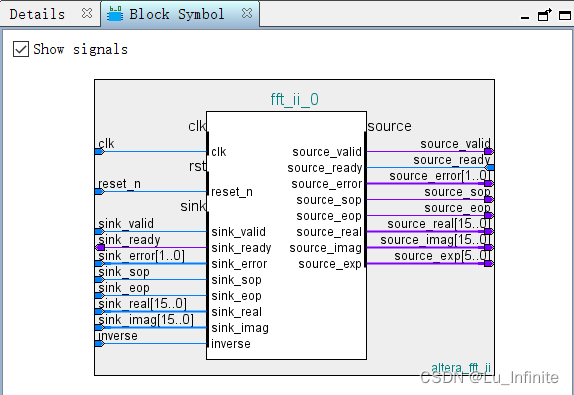This screenshot has height=395, width=574.
Task: Click the sink_eop port arrow
Action: (100, 295)
